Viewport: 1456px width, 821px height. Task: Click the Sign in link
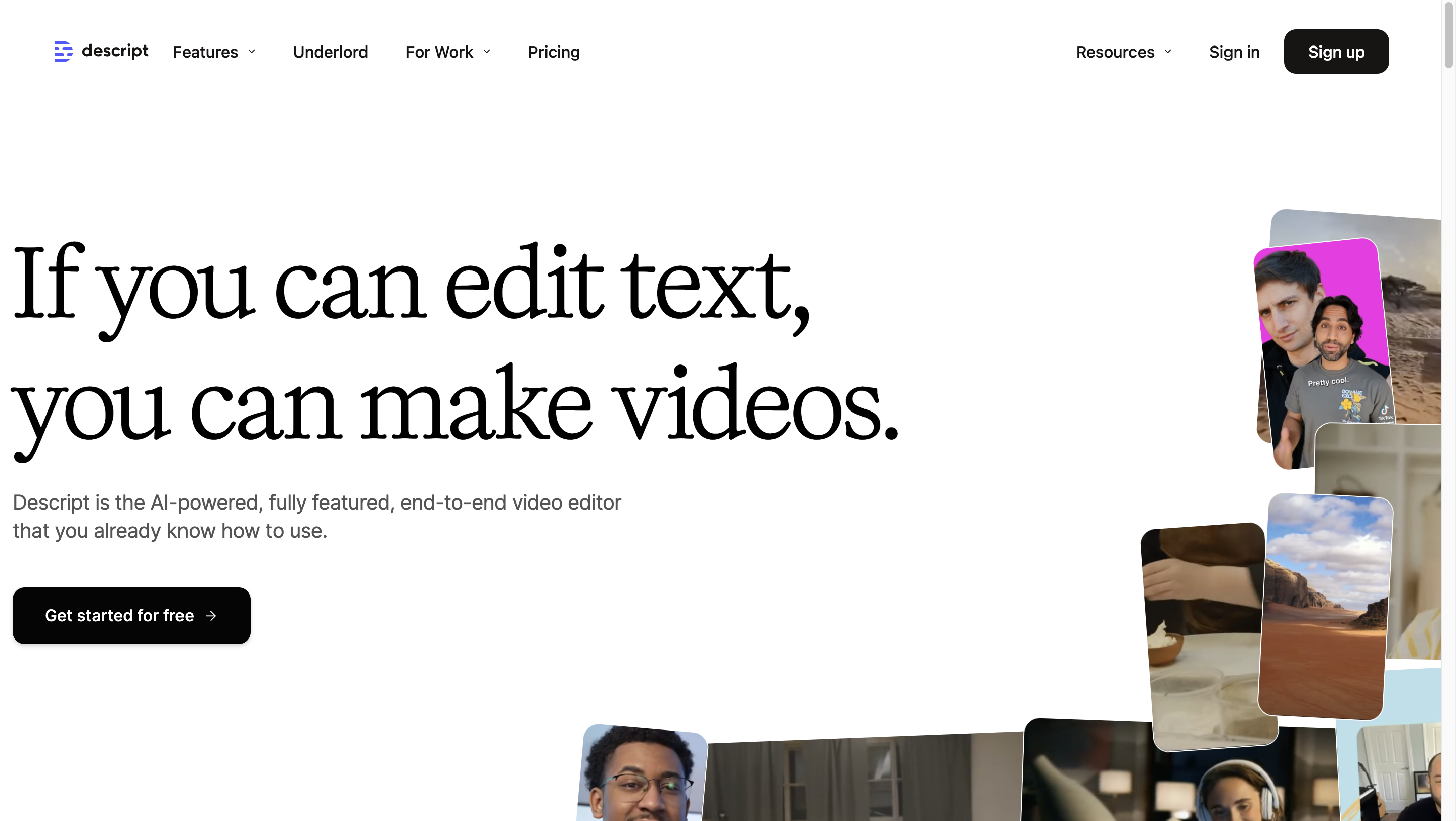1234,52
